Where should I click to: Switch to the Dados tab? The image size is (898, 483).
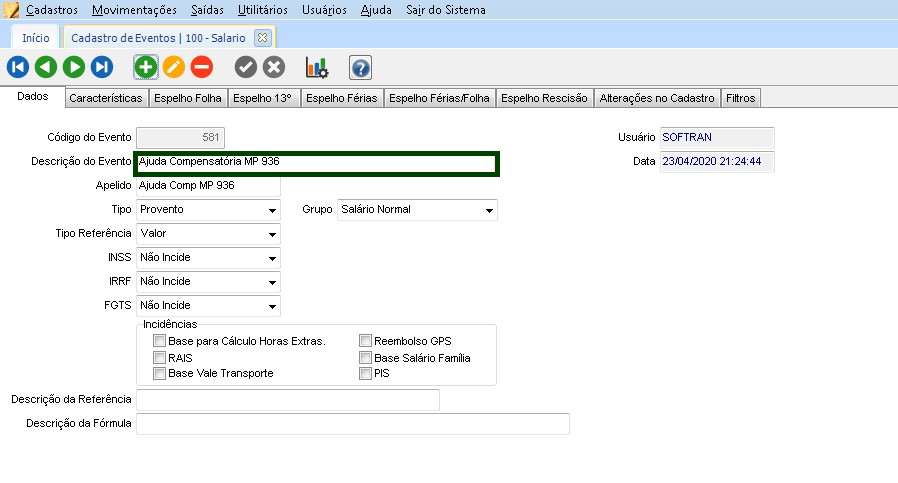(x=33, y=96)
